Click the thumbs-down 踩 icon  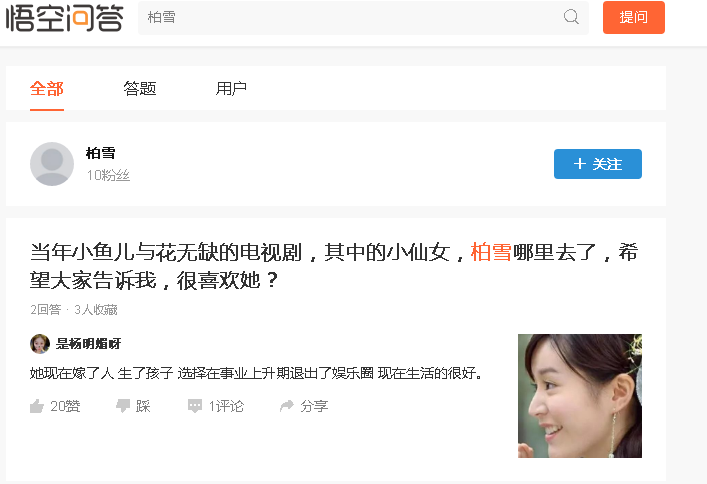coord(123,406)
